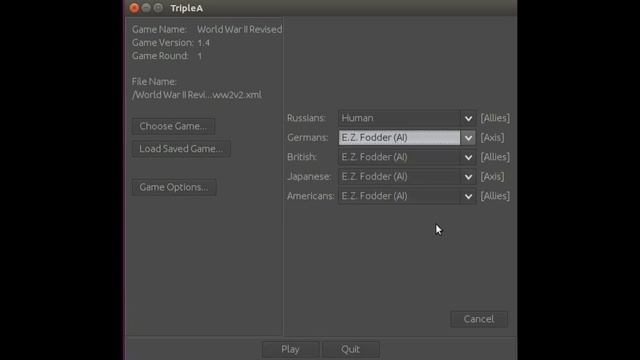Click the British row dropdown arrow
The image size is (640, 360).
point(468,158)
